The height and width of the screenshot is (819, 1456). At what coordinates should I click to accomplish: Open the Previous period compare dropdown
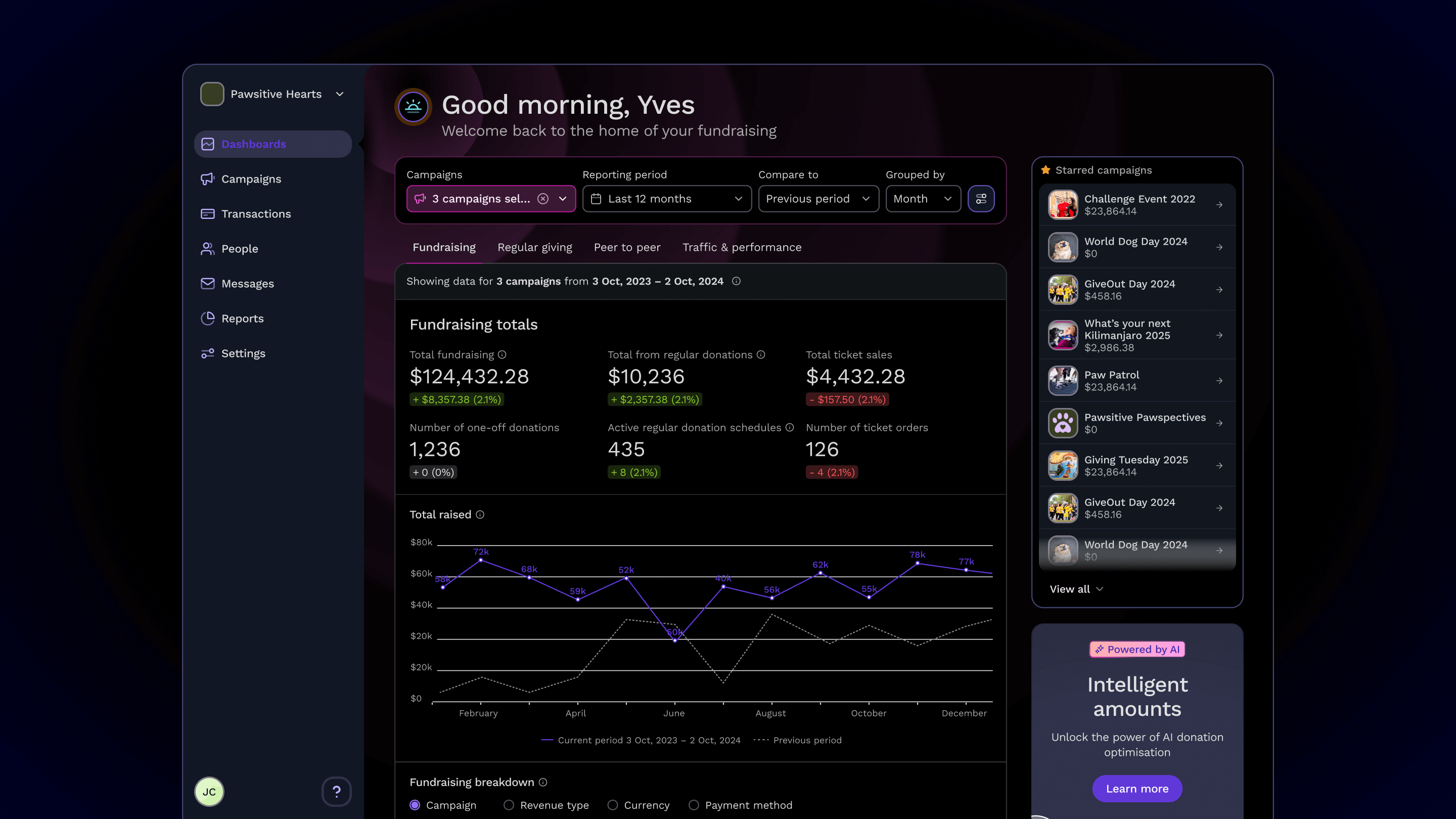pos(818,198)
